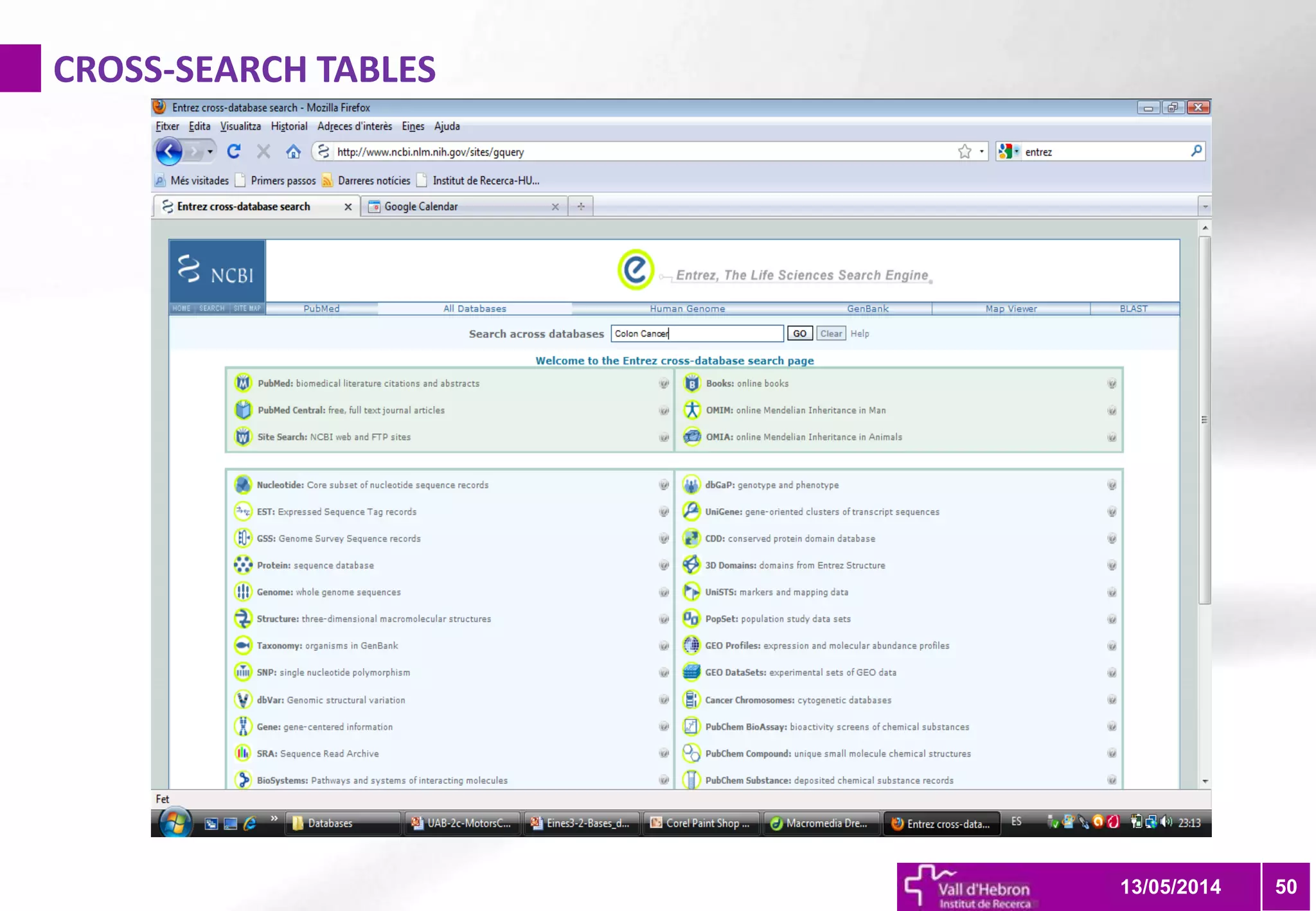Click the Clear button
This screenshot has height=911, width=1316.
point(831,333)
